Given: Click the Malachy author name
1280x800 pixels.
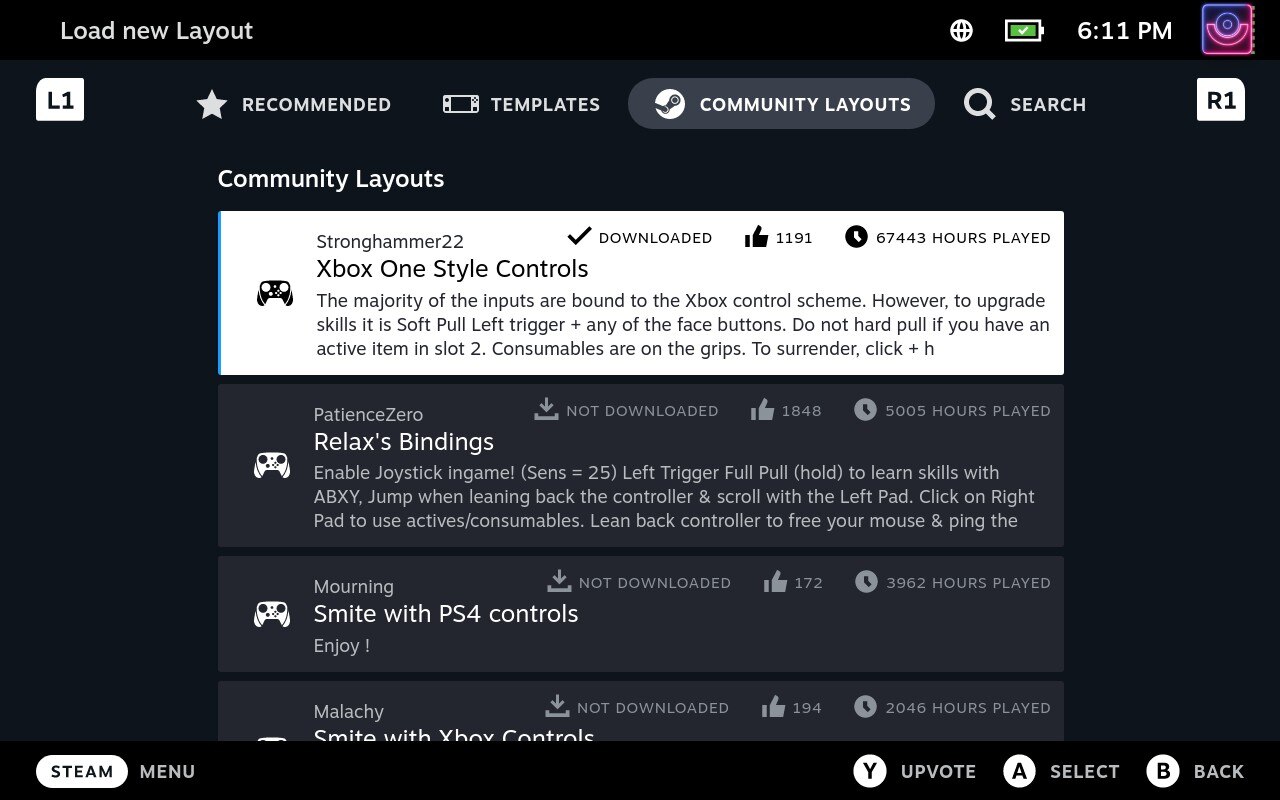Looking at the screenshot, I should (349, 711).
